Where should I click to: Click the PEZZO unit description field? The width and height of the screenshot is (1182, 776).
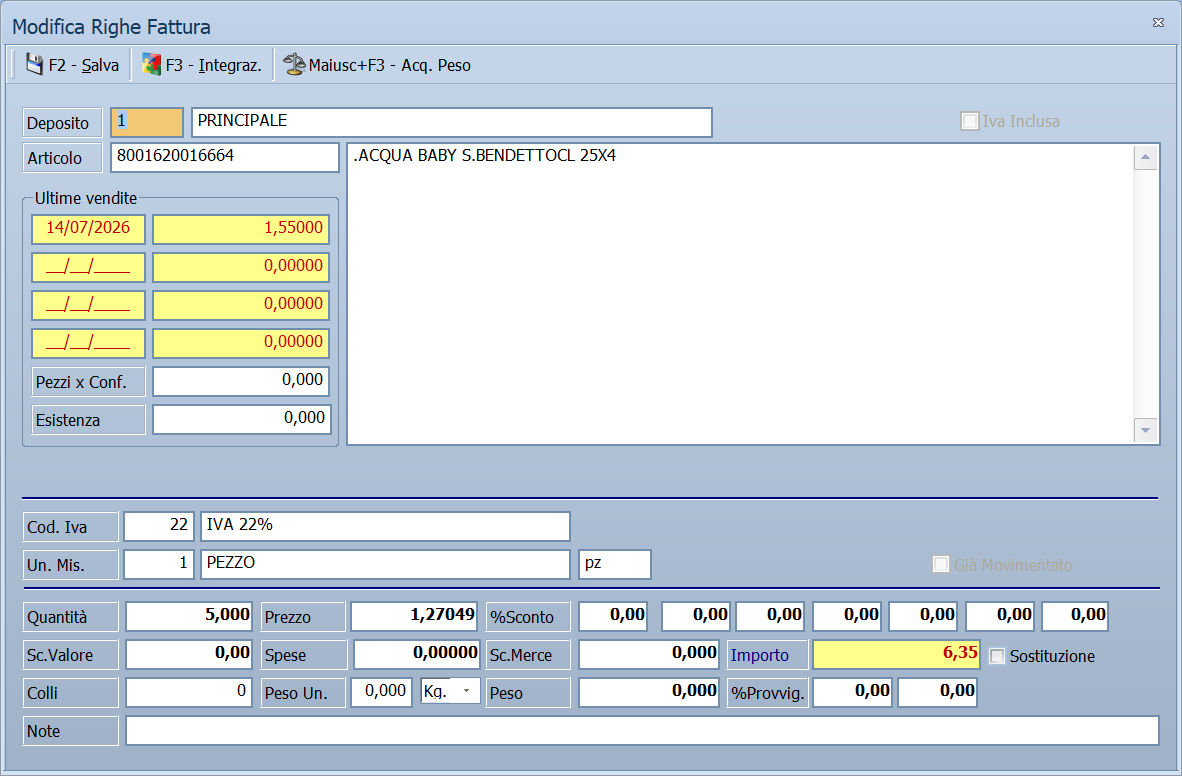(385, 564)
